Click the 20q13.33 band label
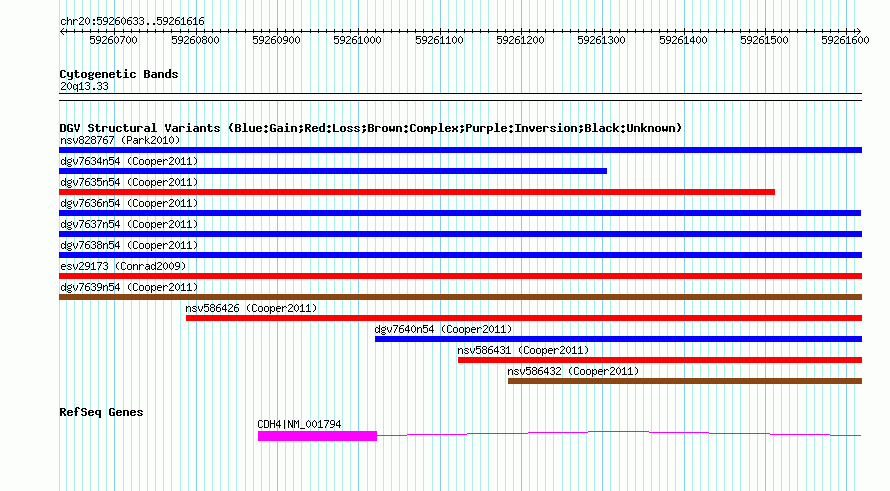890x491 pixels. coord(84,86)
